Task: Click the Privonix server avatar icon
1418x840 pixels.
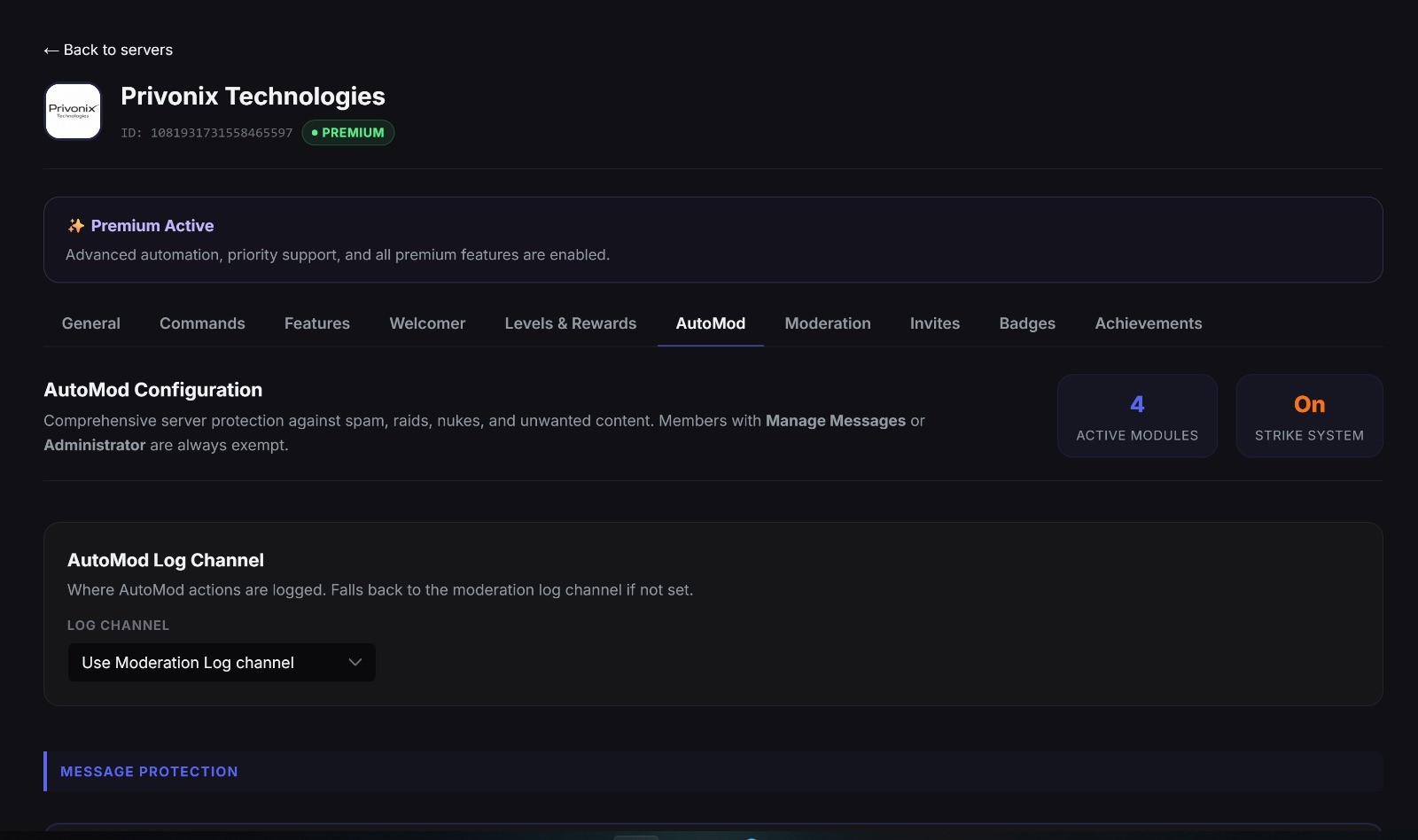Action: point(72,111)
